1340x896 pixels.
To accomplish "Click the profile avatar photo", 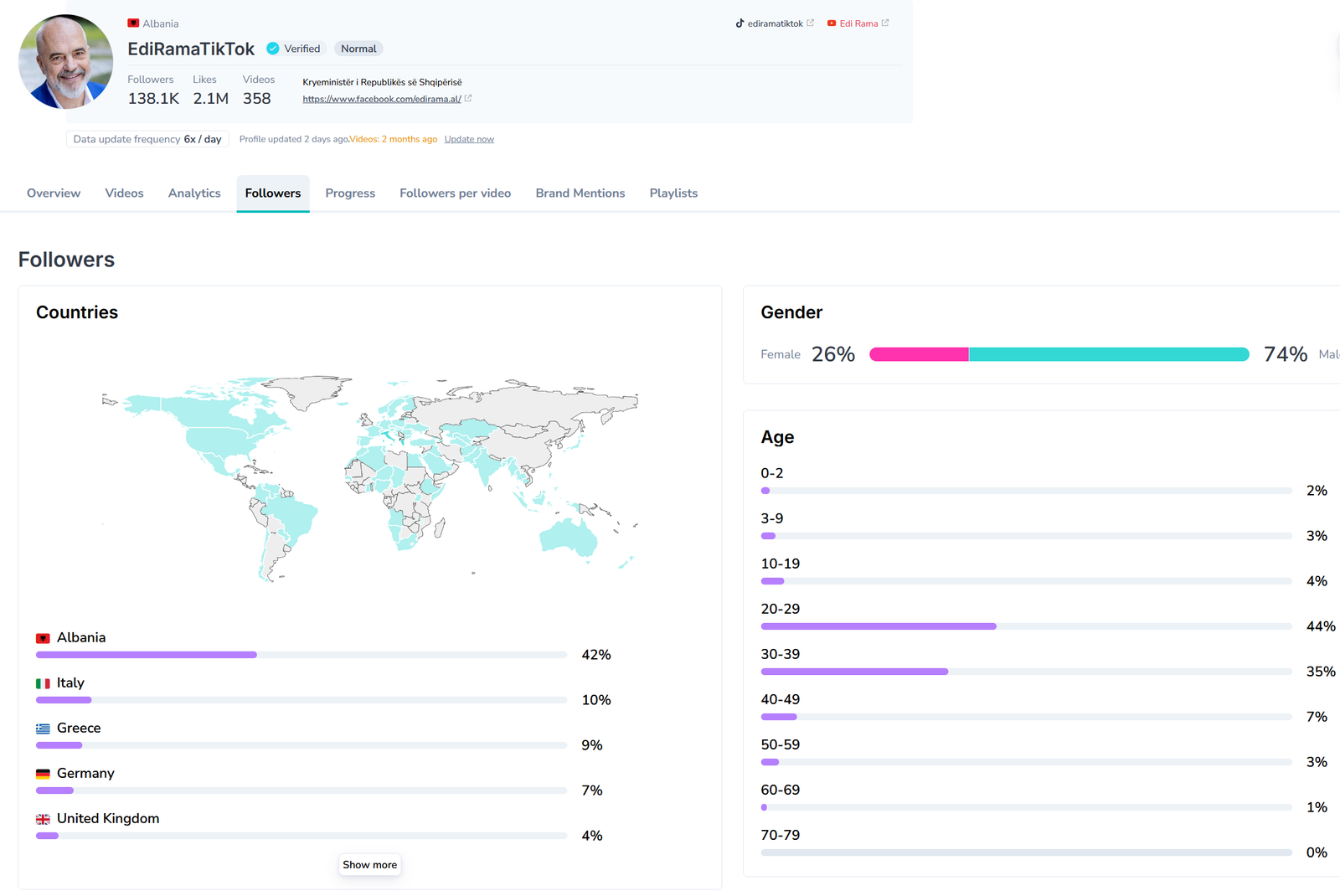I will 65,61.
